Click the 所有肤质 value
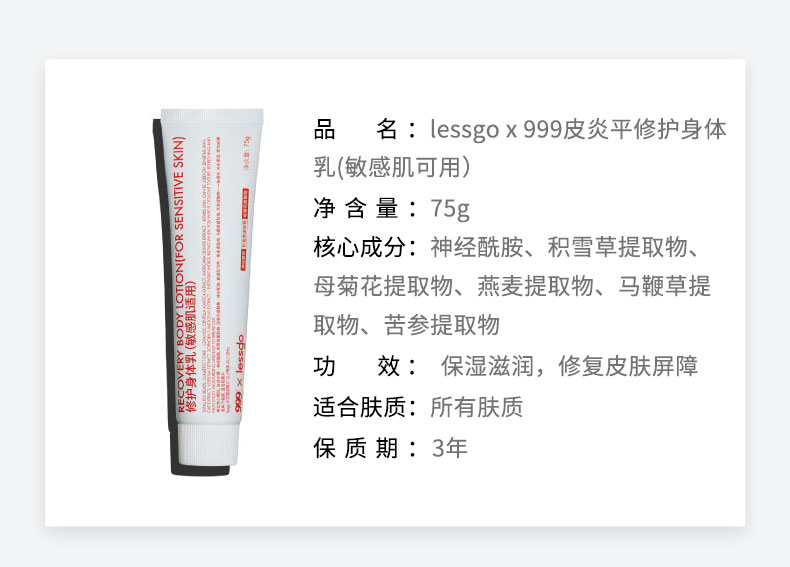 (477, 407)
